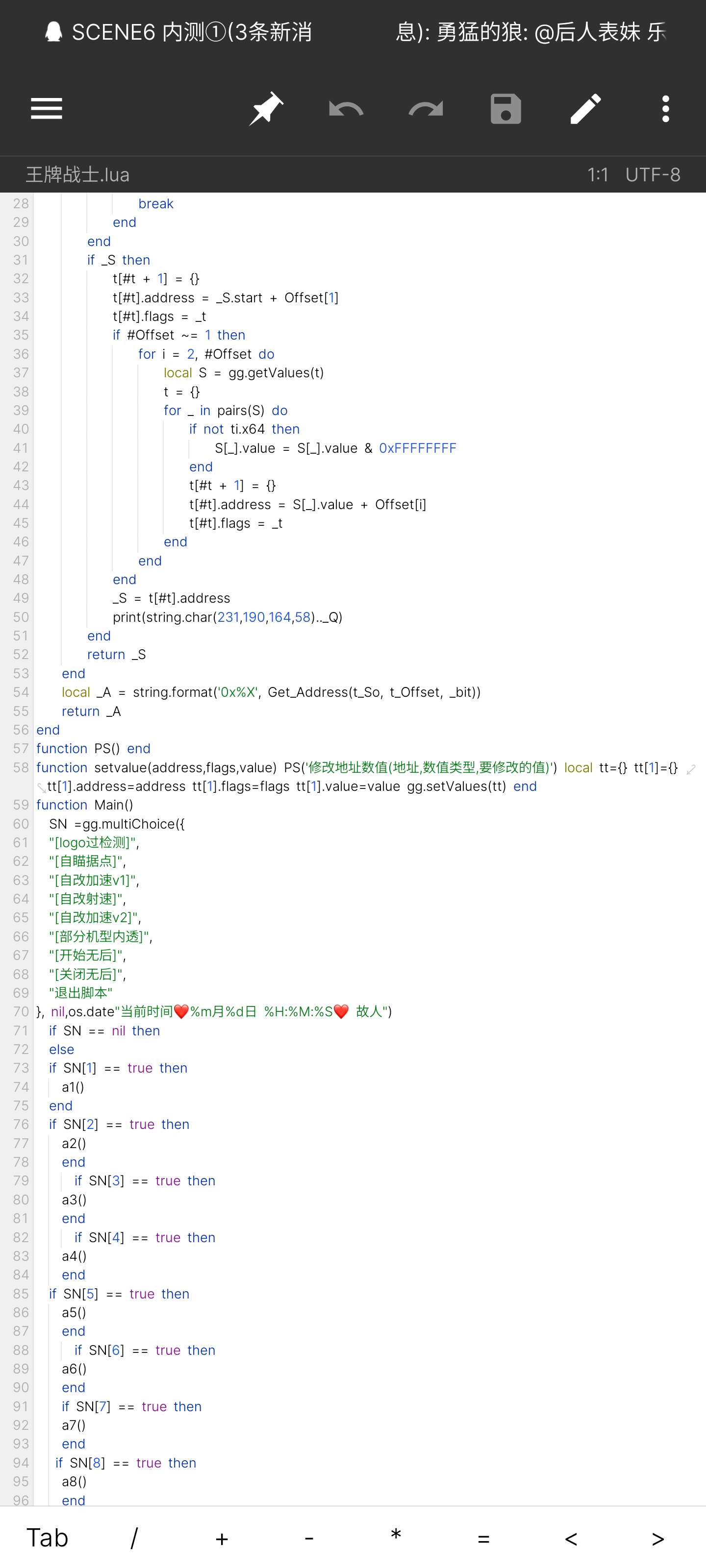The image size is (706, 1568).
Task: Tap the line wrap indicator on line 58
Action: coord(691,769)
